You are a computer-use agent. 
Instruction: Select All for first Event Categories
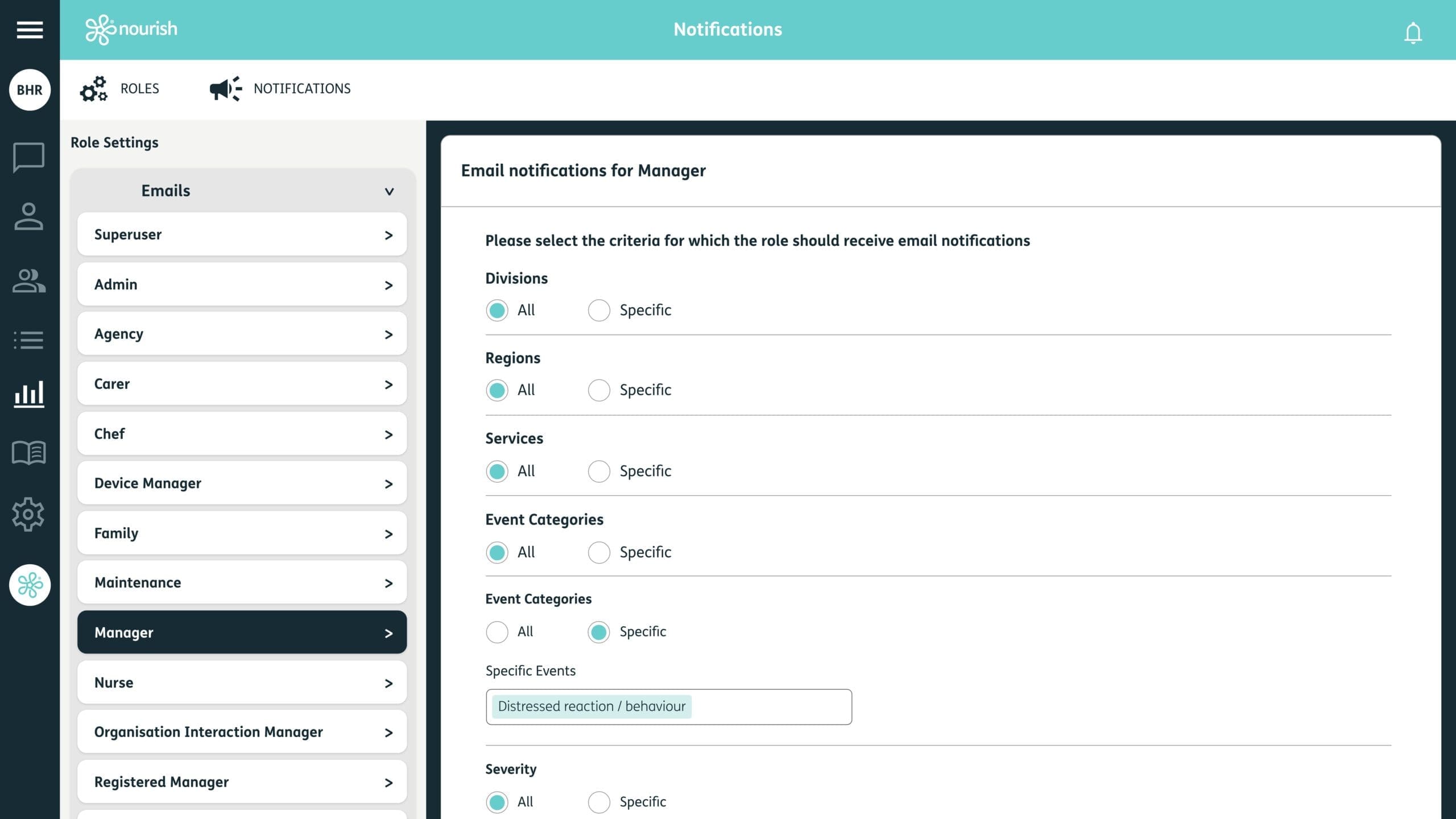[497, 552]
